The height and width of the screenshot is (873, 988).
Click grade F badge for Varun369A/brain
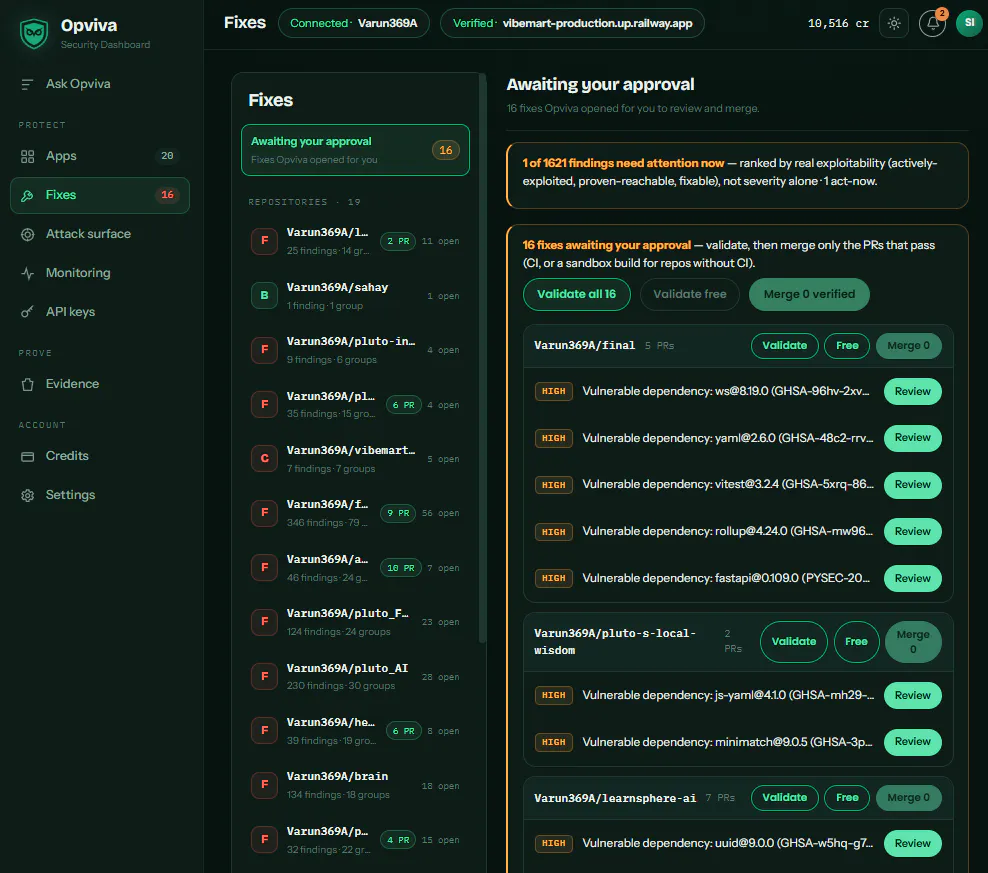click(x=265, y=785)
